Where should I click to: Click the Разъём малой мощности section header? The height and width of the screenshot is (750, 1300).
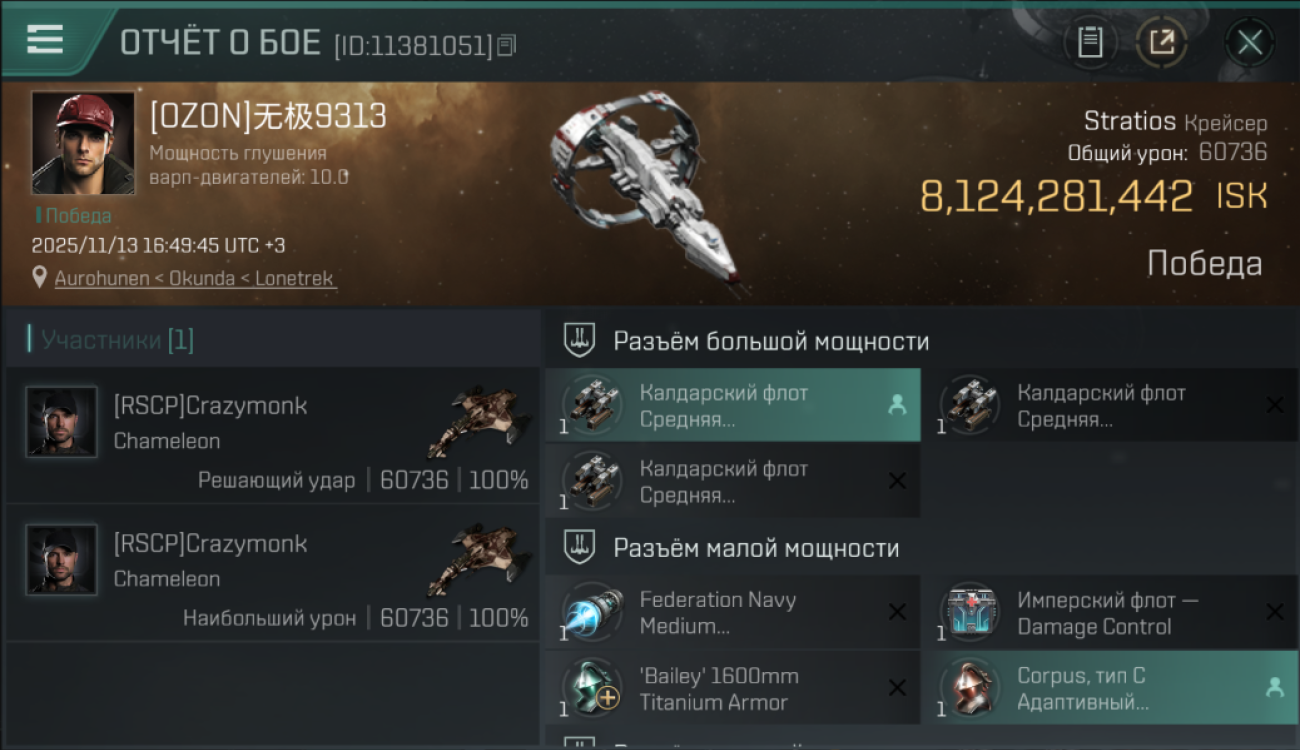click(x=756, y=548)
